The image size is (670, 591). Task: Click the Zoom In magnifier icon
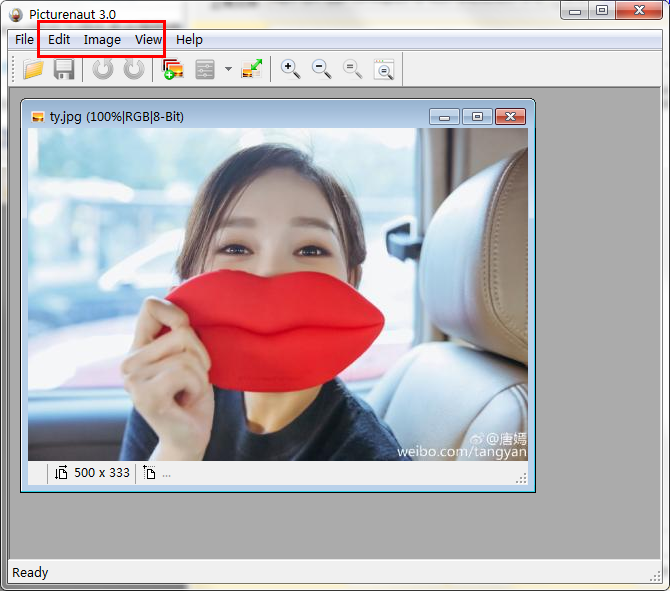coord(290,69)
